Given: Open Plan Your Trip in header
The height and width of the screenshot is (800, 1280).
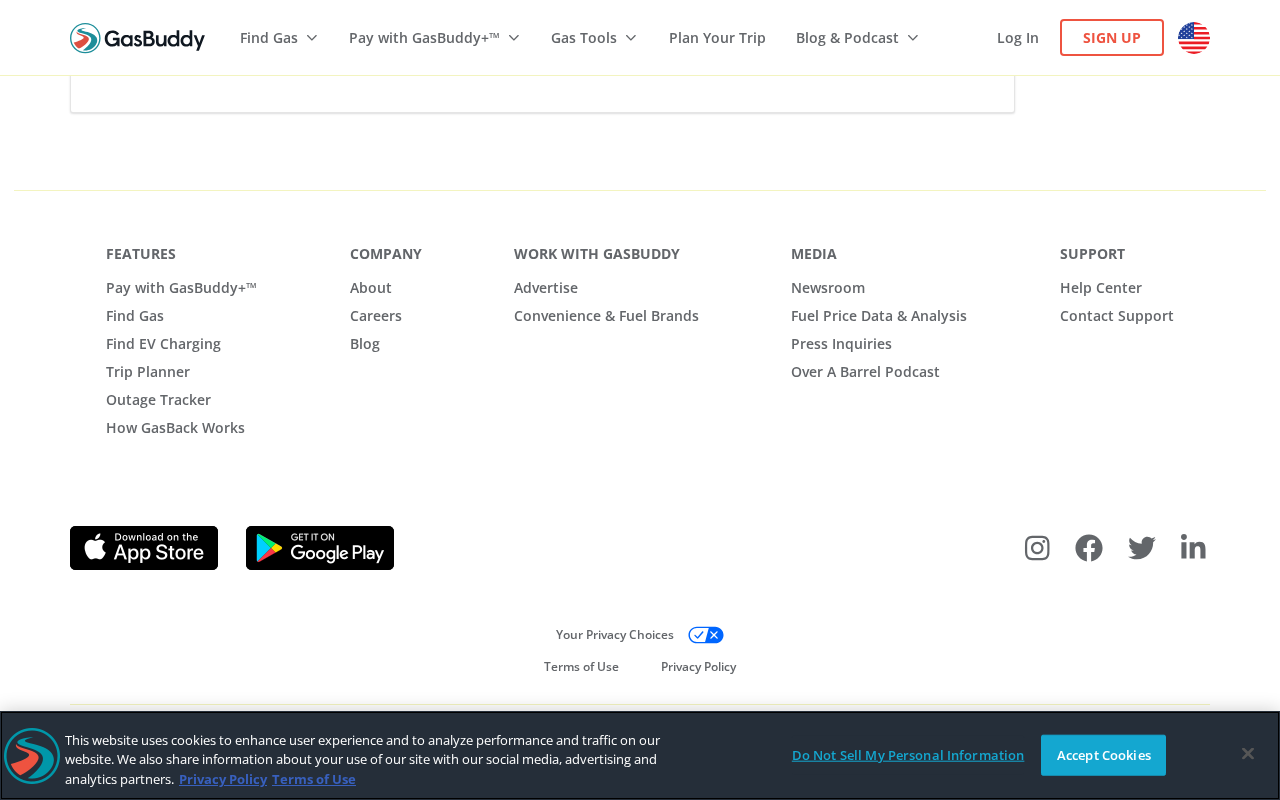Looking at the screenshot, I should coord(717,38).
